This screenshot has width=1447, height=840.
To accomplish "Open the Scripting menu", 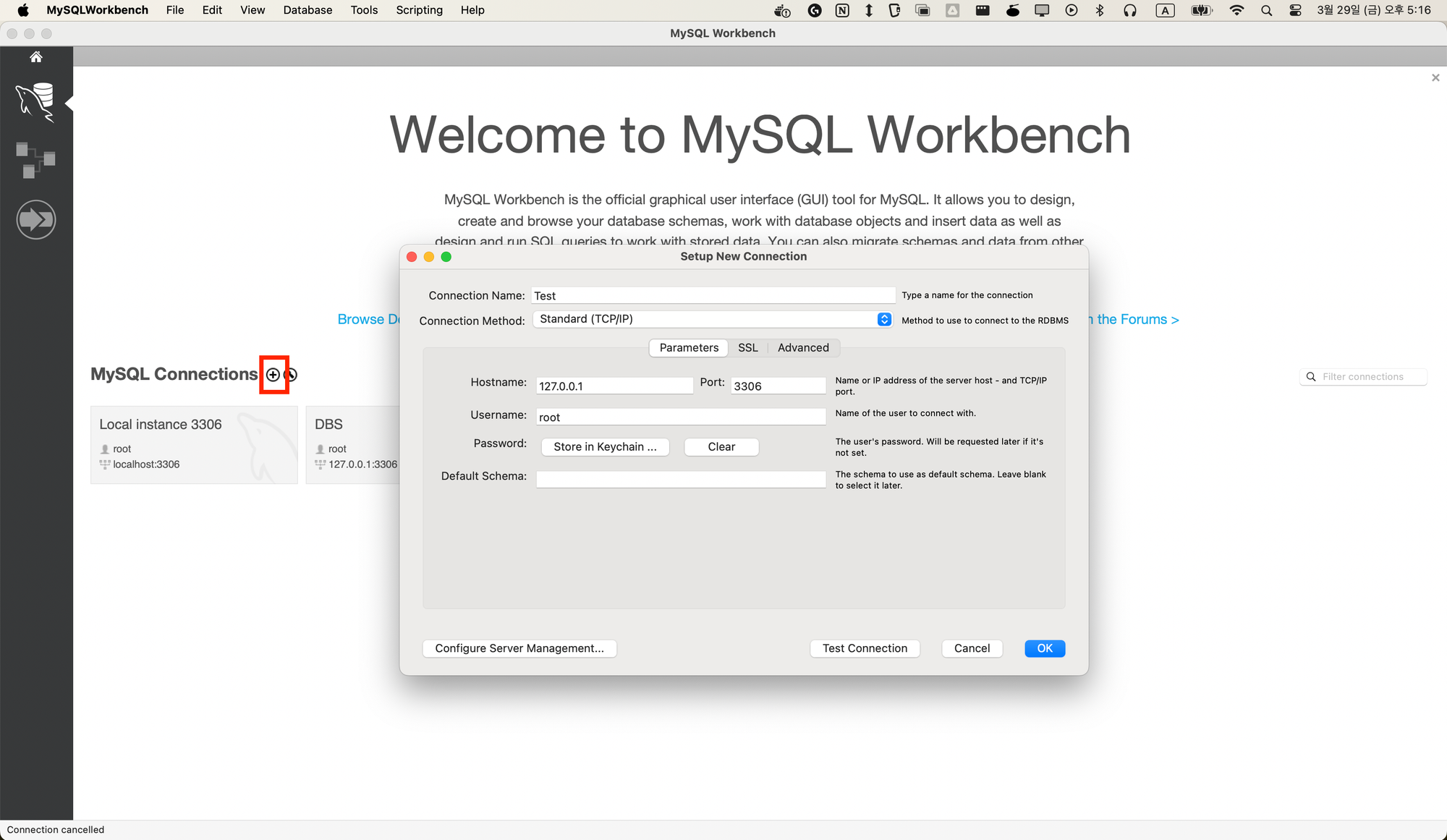I will tap(419, 10).
